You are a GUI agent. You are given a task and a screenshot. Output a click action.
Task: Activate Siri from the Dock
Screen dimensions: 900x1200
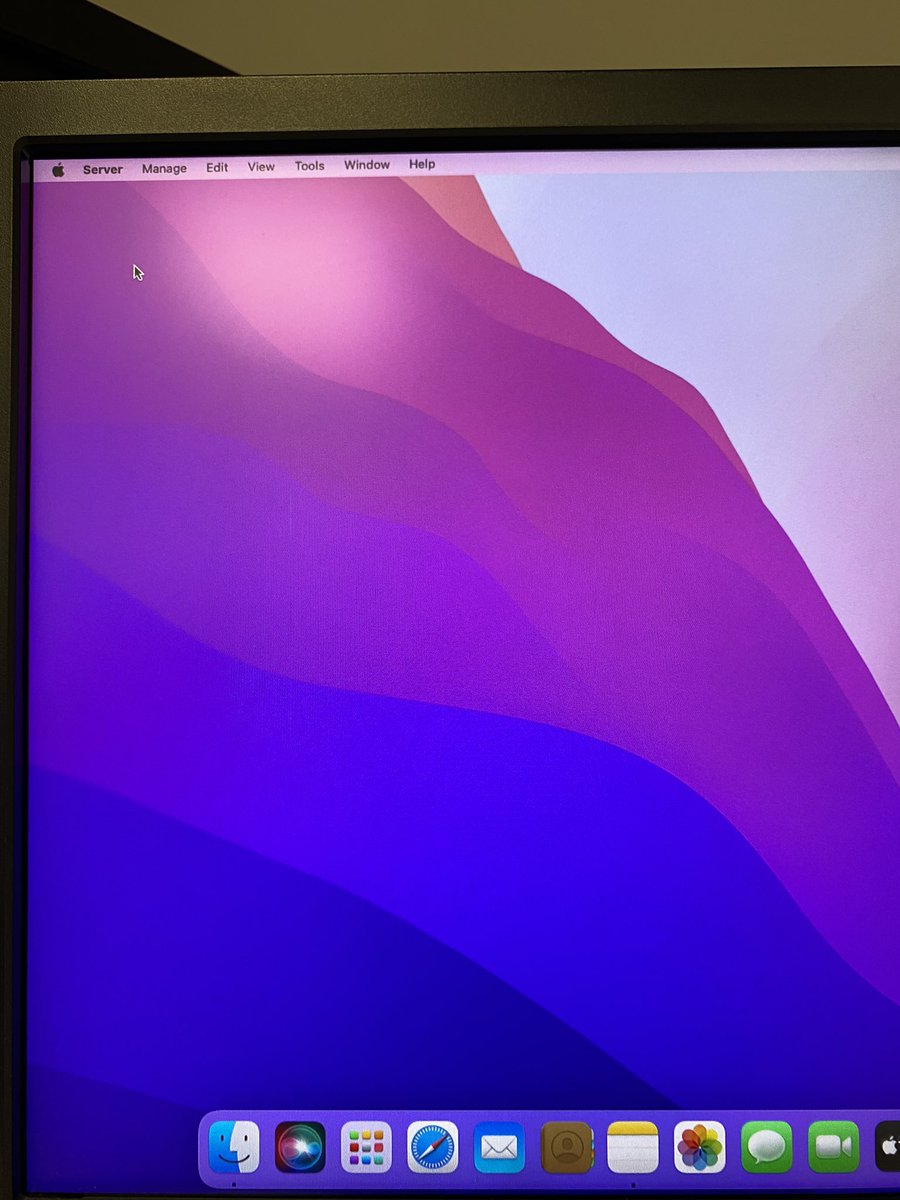(300, 1147)
